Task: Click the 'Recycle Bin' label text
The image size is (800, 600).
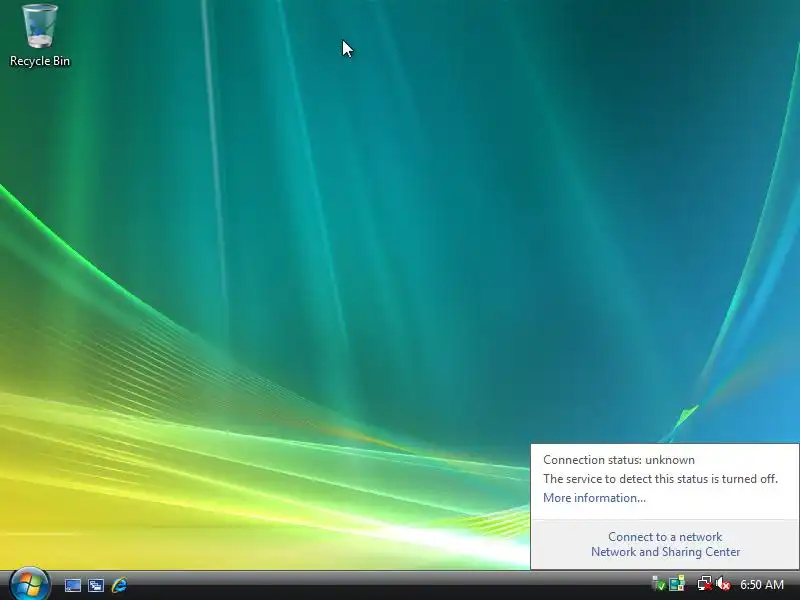Action: 40,61
